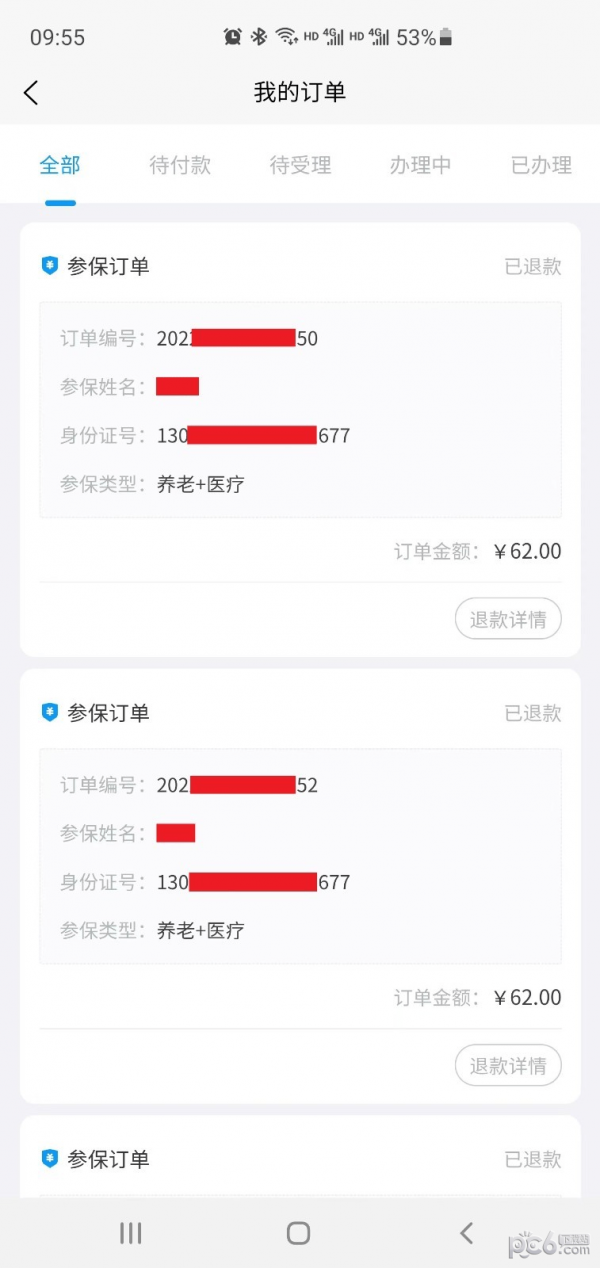
Task: Tap 已退款 status on first order
Action: (532, 266)
